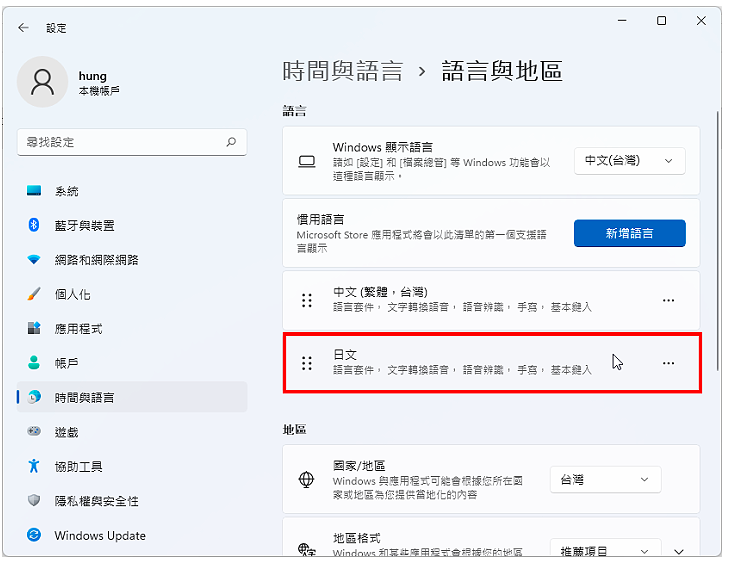The width and height of the screenshot is (732, 563).
Task: Open 隱私權與安全性 settings
Action: [132, 500]
